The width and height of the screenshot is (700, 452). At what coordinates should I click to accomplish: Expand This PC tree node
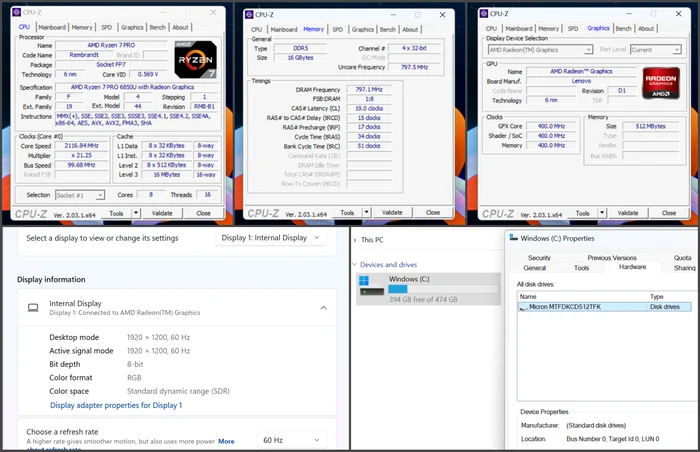(x=355, y=240)
